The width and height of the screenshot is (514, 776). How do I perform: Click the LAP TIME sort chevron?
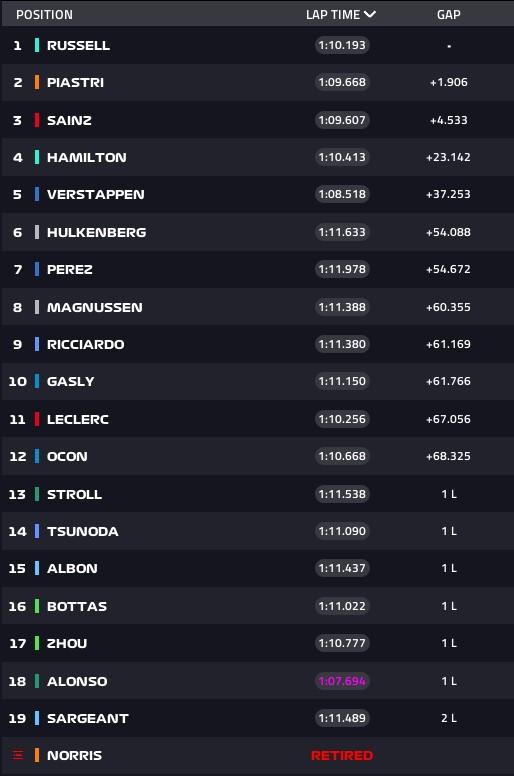[370, 14]
